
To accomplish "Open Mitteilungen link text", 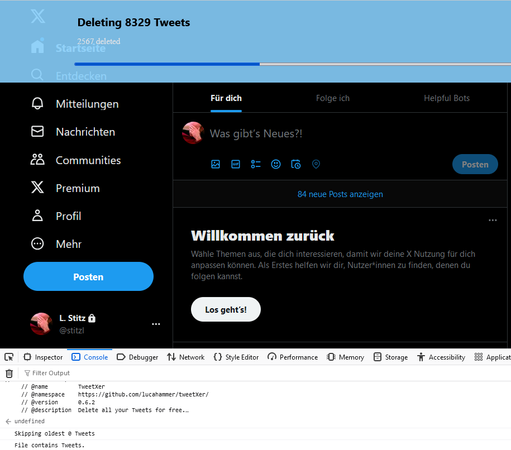I will point(87,104).
